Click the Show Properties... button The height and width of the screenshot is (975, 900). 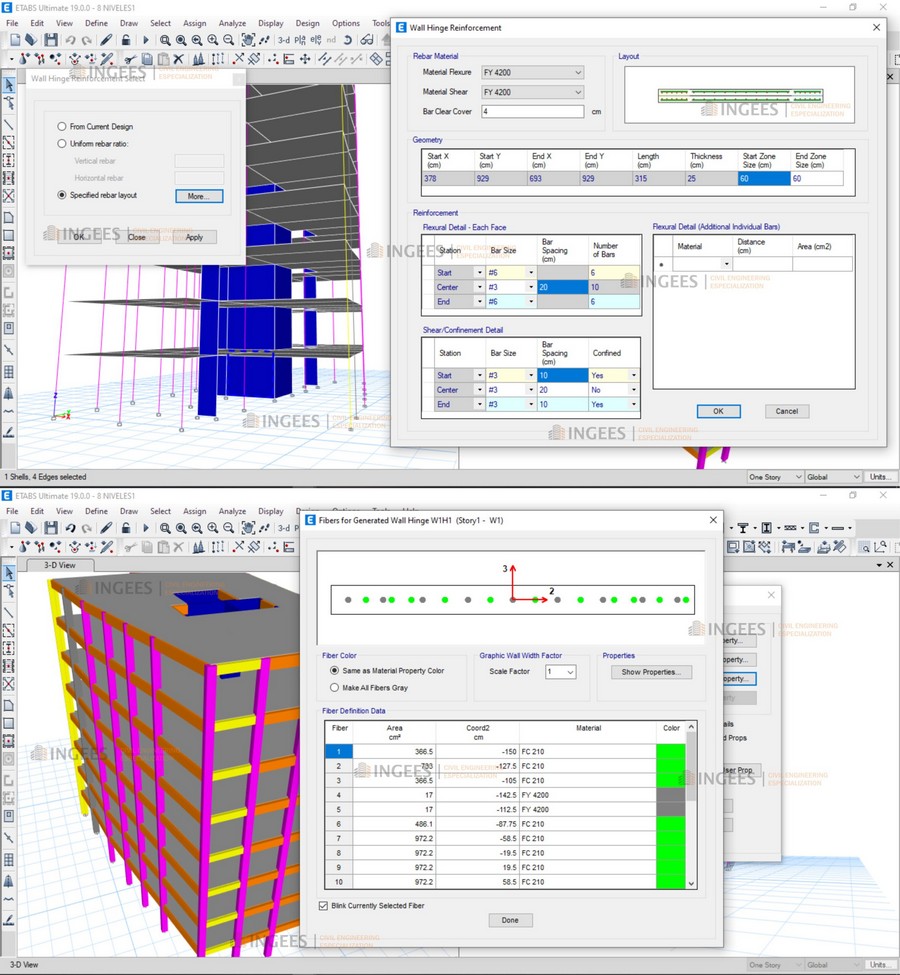651,672
